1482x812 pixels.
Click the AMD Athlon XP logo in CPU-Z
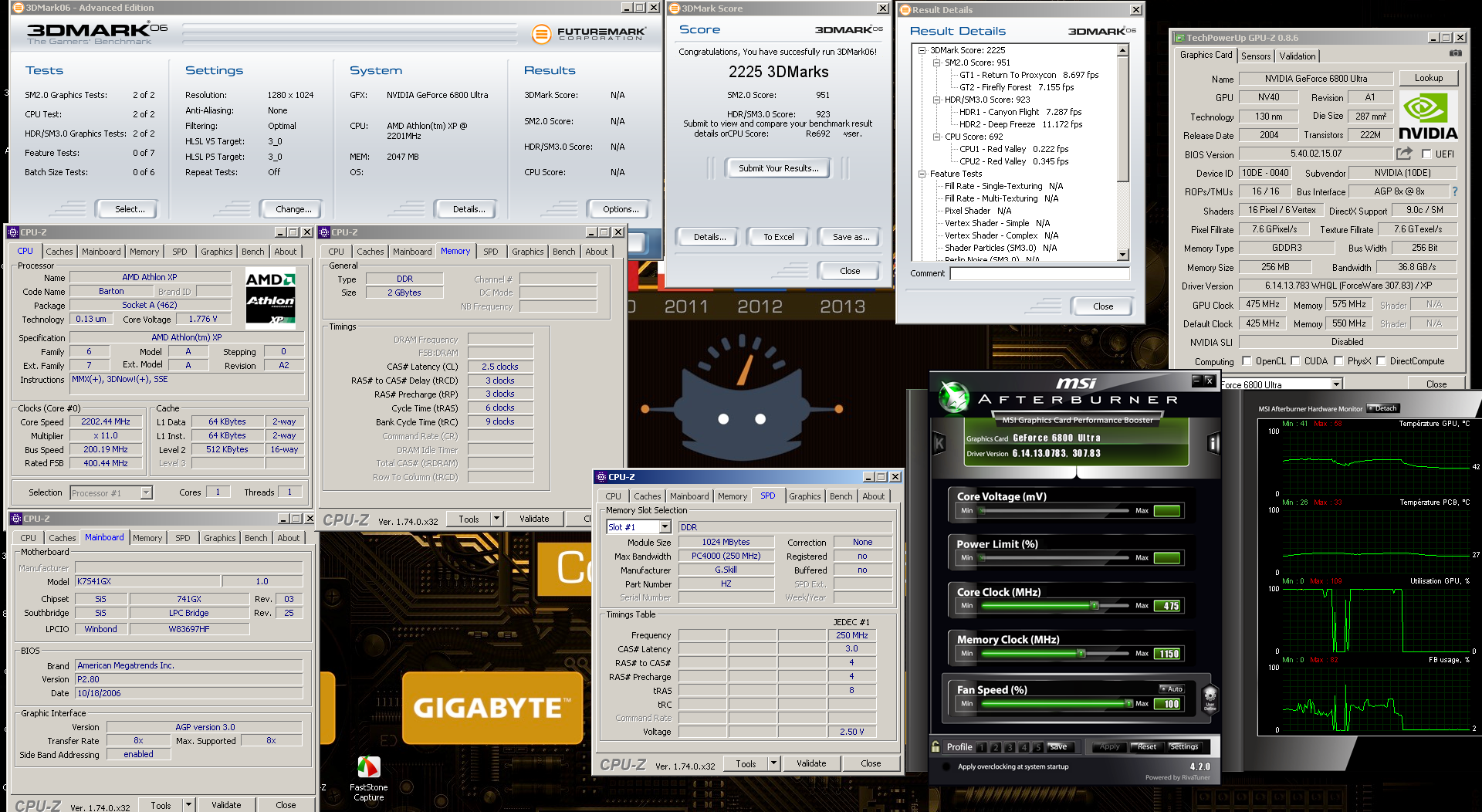[x=270, y=299]
